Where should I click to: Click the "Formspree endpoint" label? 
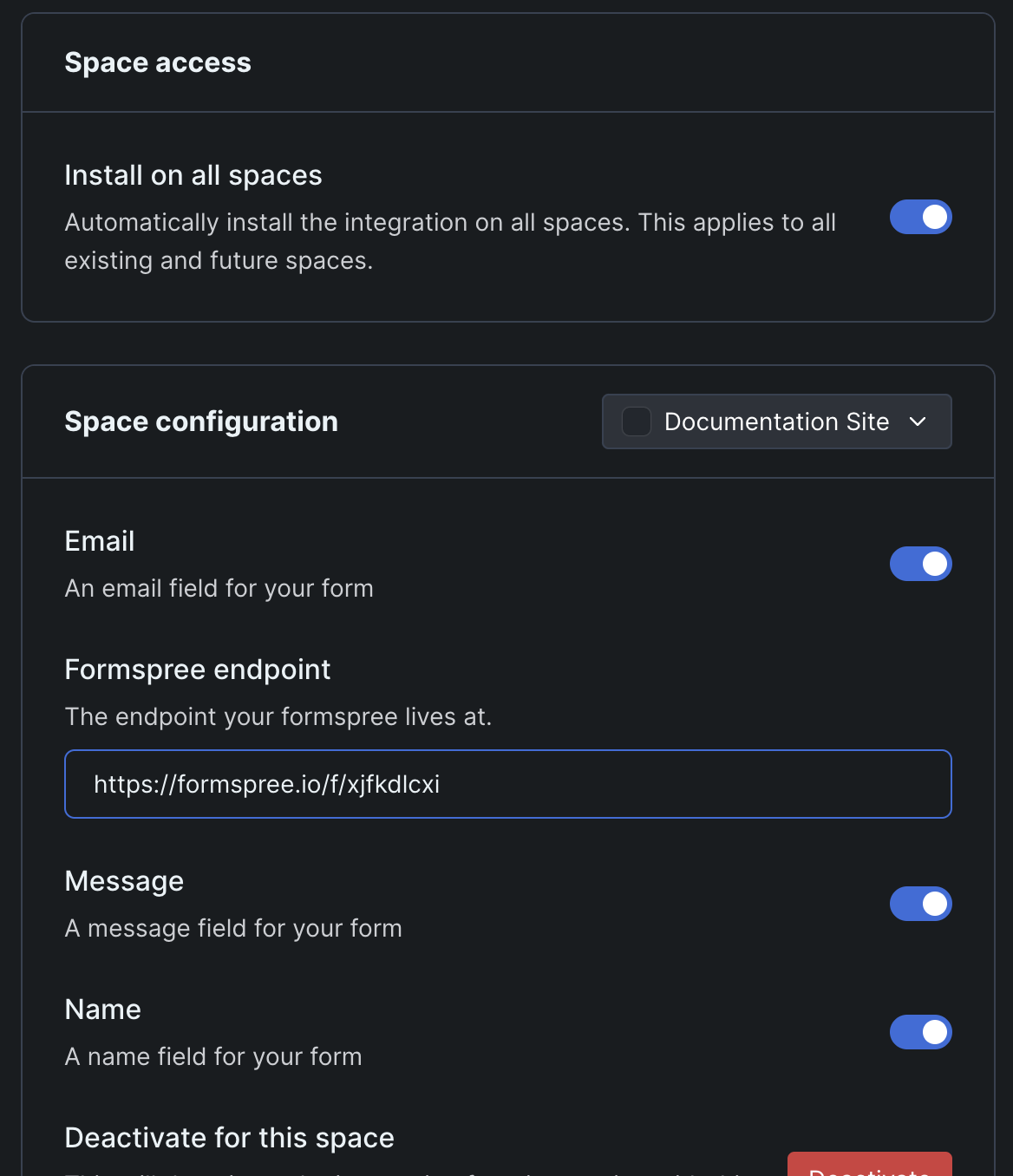(x=197, y=669)
